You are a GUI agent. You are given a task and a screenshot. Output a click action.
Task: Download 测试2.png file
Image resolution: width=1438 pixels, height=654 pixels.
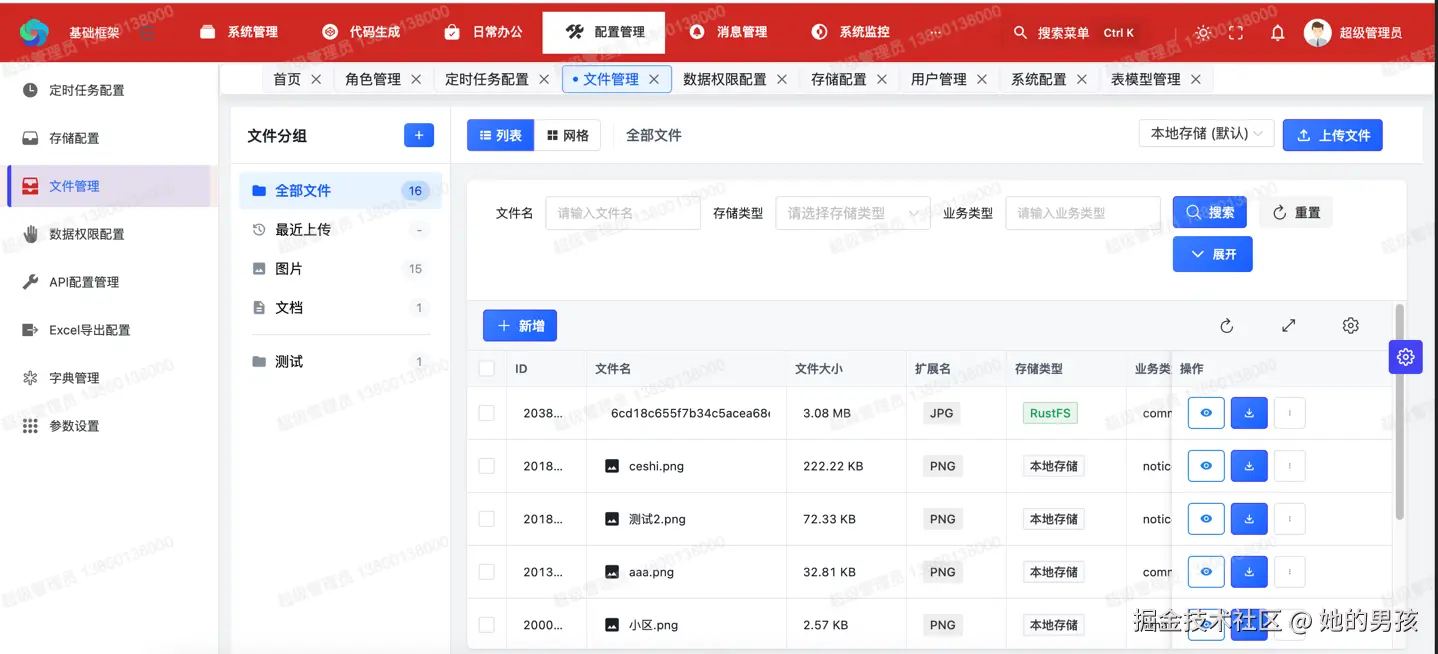[x=1249, y=519]
